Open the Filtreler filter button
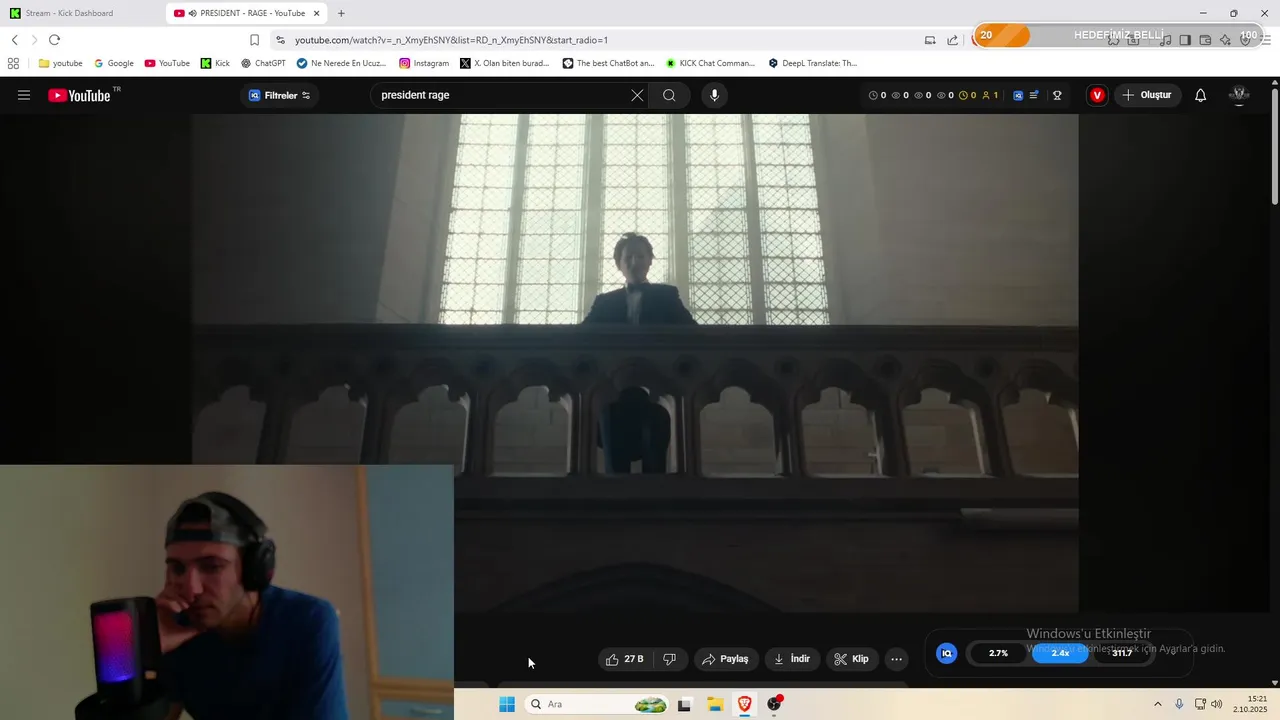 pos(279,95)
